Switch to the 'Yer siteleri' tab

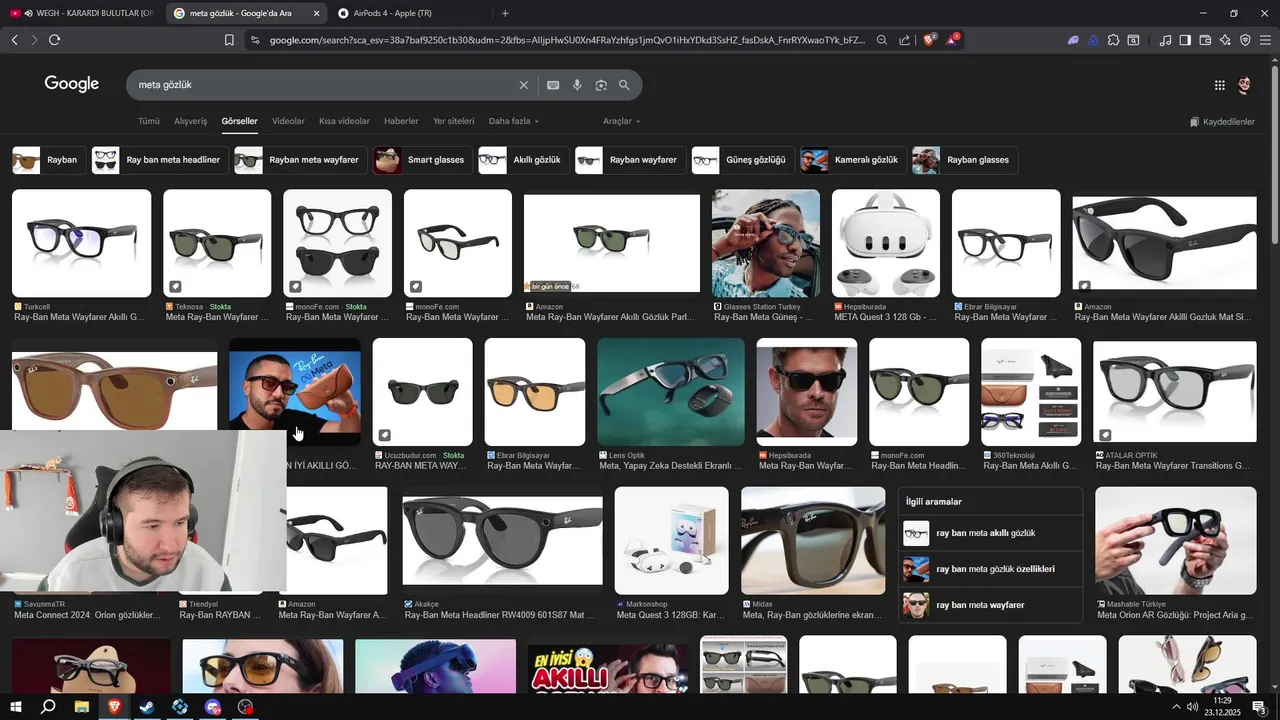tap(454, 121)
